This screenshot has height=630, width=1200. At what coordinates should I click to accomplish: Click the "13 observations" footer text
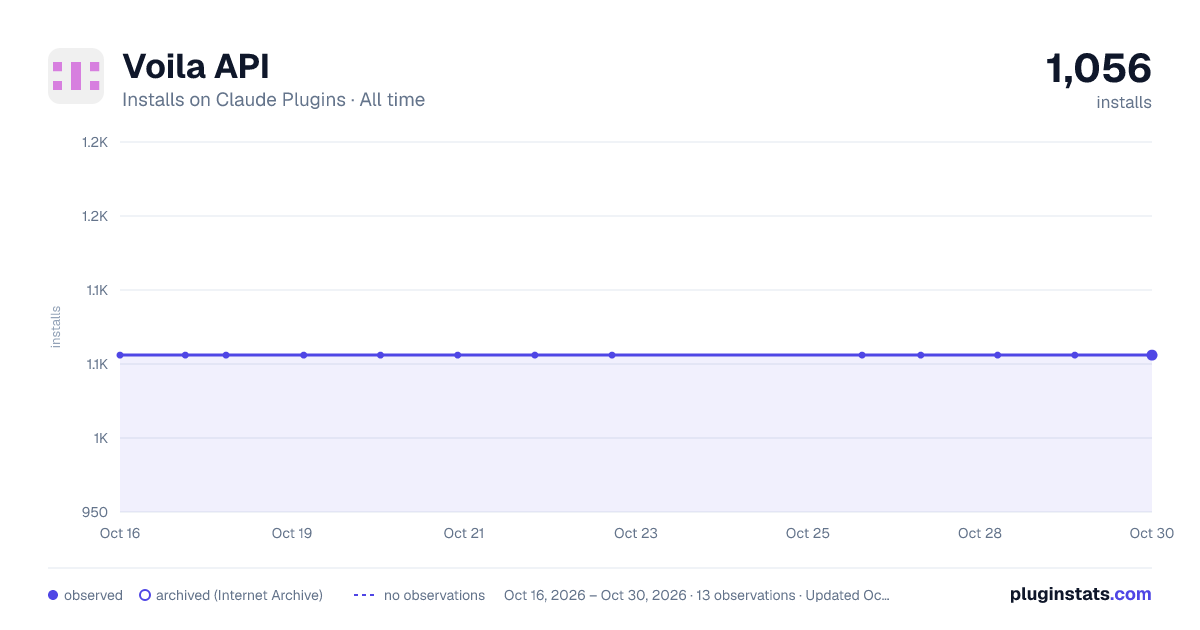(x=745, y=595)
